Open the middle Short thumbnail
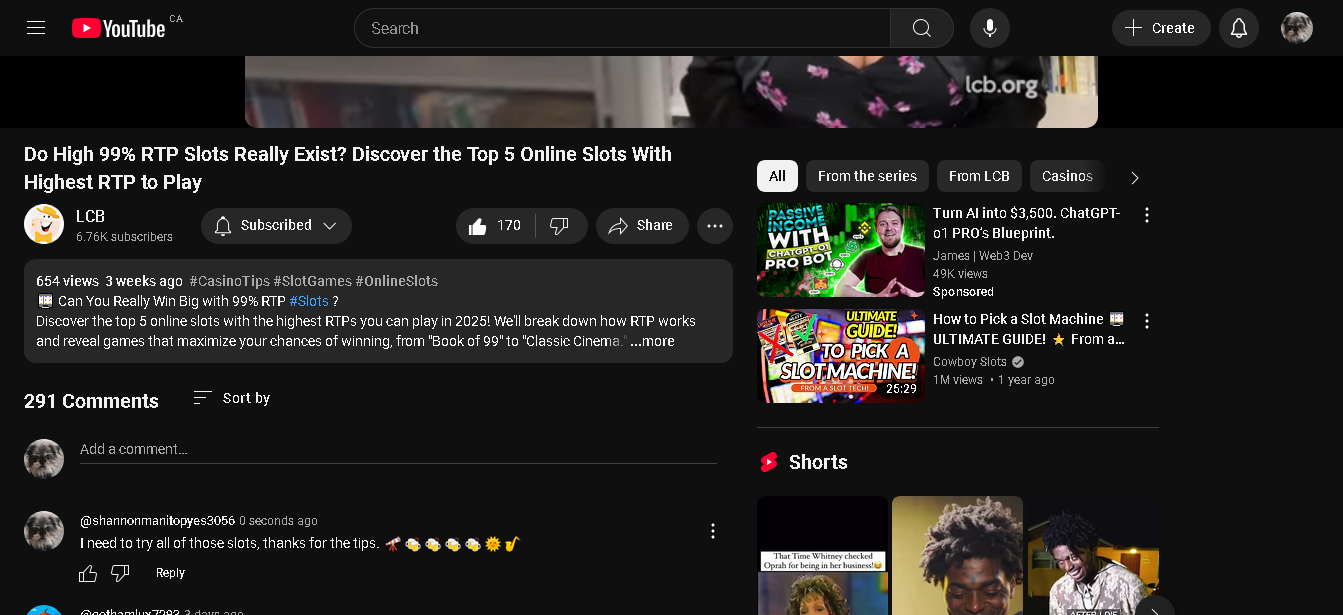Viewport: 1343px width, 615px height. coord(957,555)
